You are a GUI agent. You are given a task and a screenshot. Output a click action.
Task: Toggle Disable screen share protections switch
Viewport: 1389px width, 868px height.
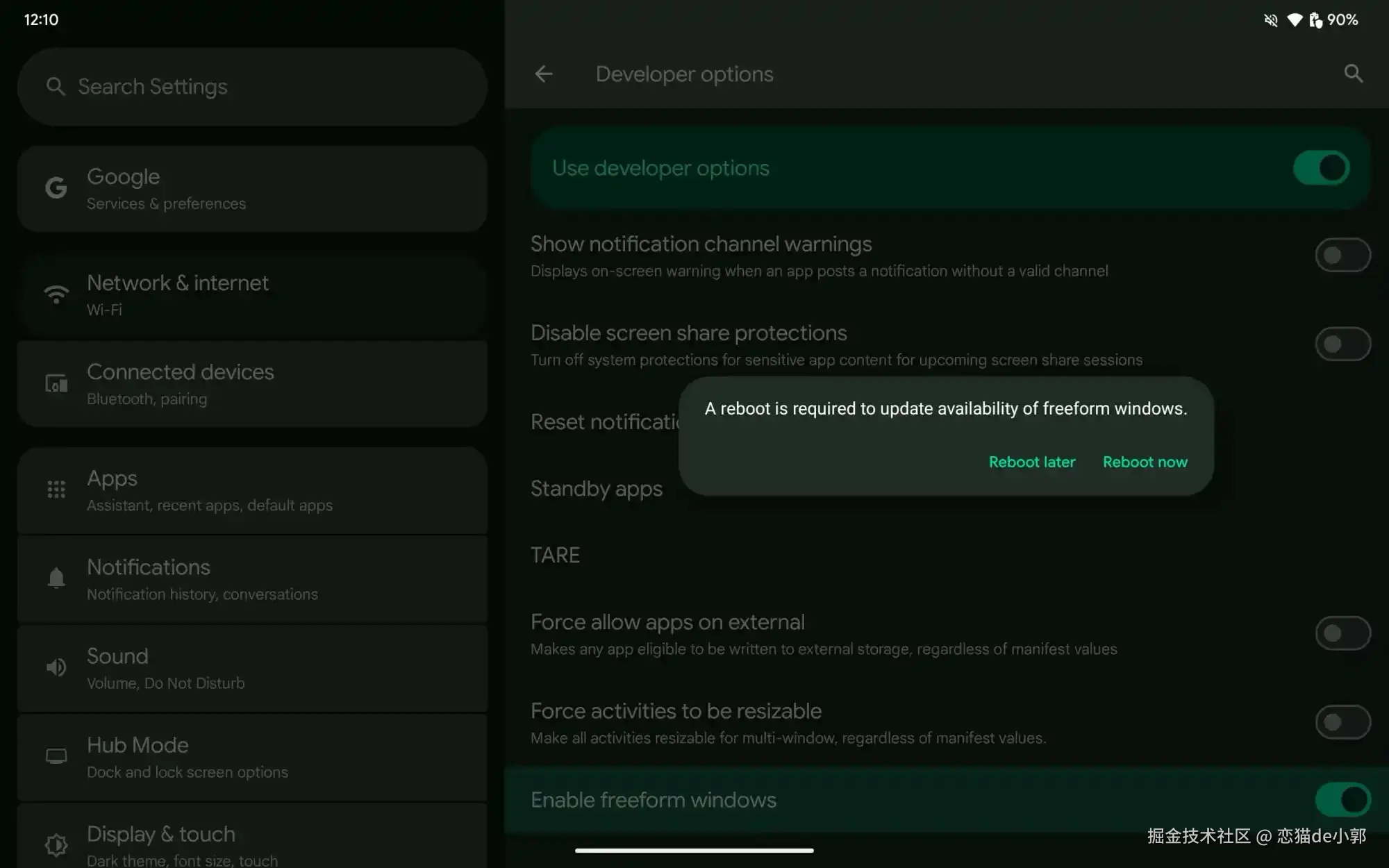pyautogui.click(x=1342, y=344)
